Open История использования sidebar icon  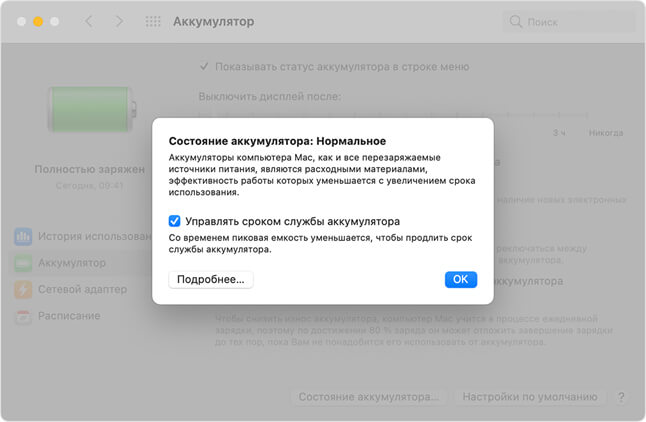[23, 237]
